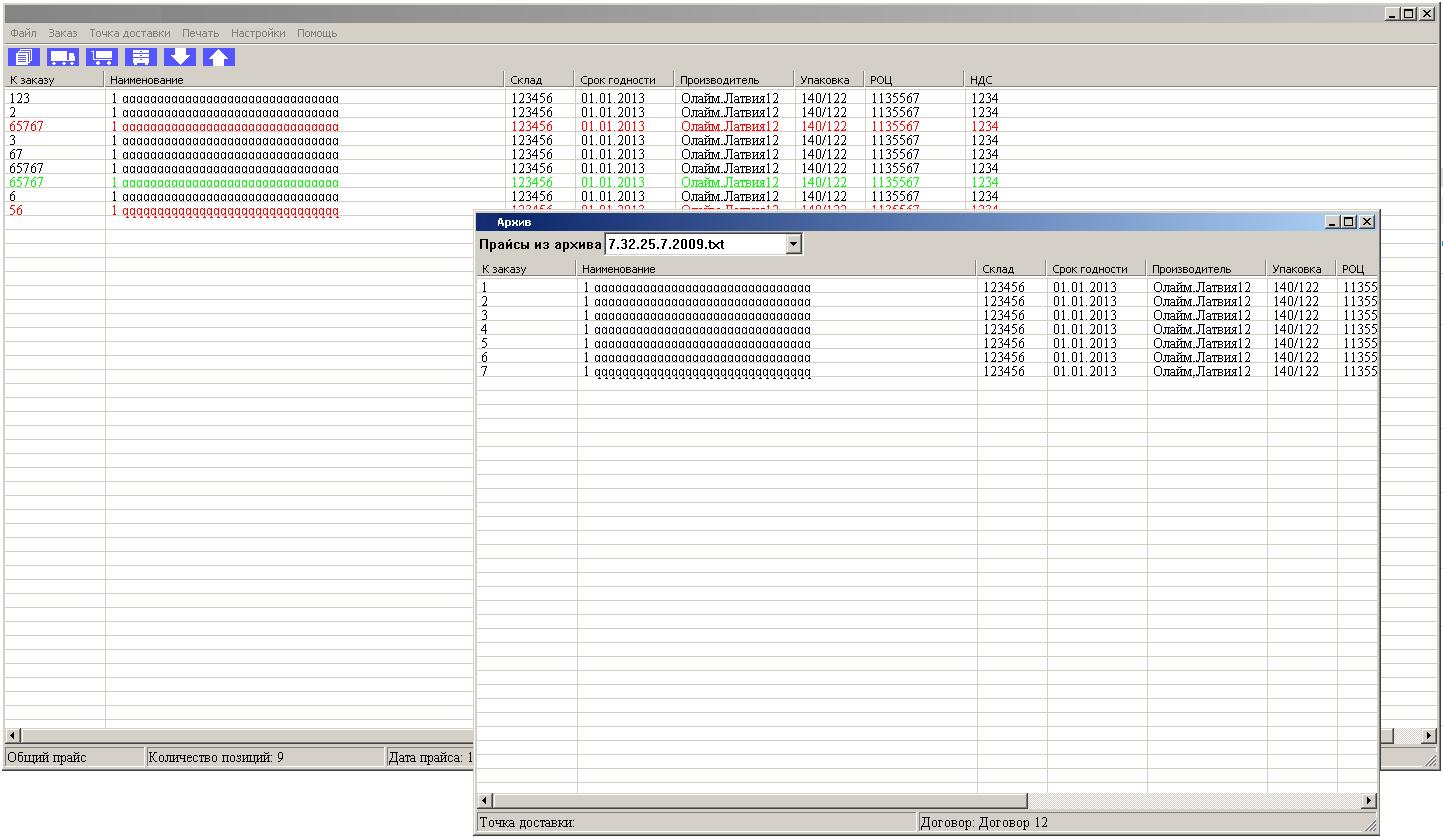
Task: Click the delivery truck toolbar icon
Action: point(62,57)
